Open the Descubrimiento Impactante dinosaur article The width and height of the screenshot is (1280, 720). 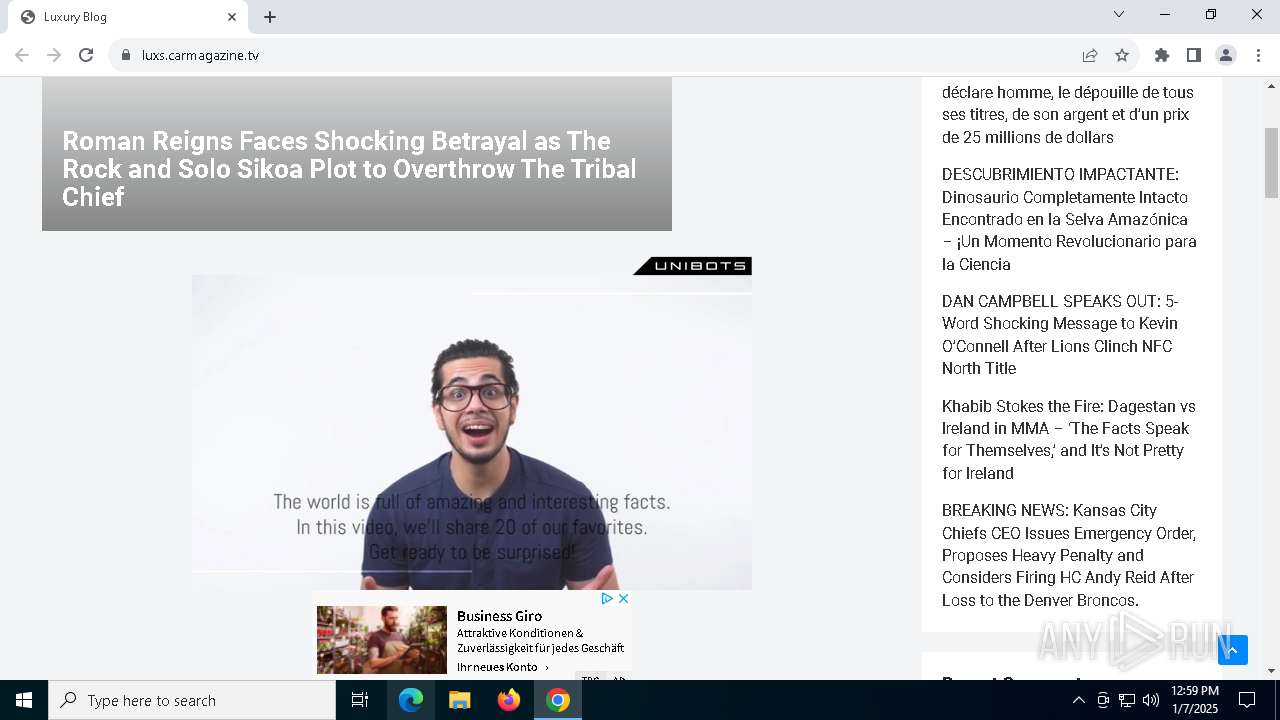(1069, 219)
